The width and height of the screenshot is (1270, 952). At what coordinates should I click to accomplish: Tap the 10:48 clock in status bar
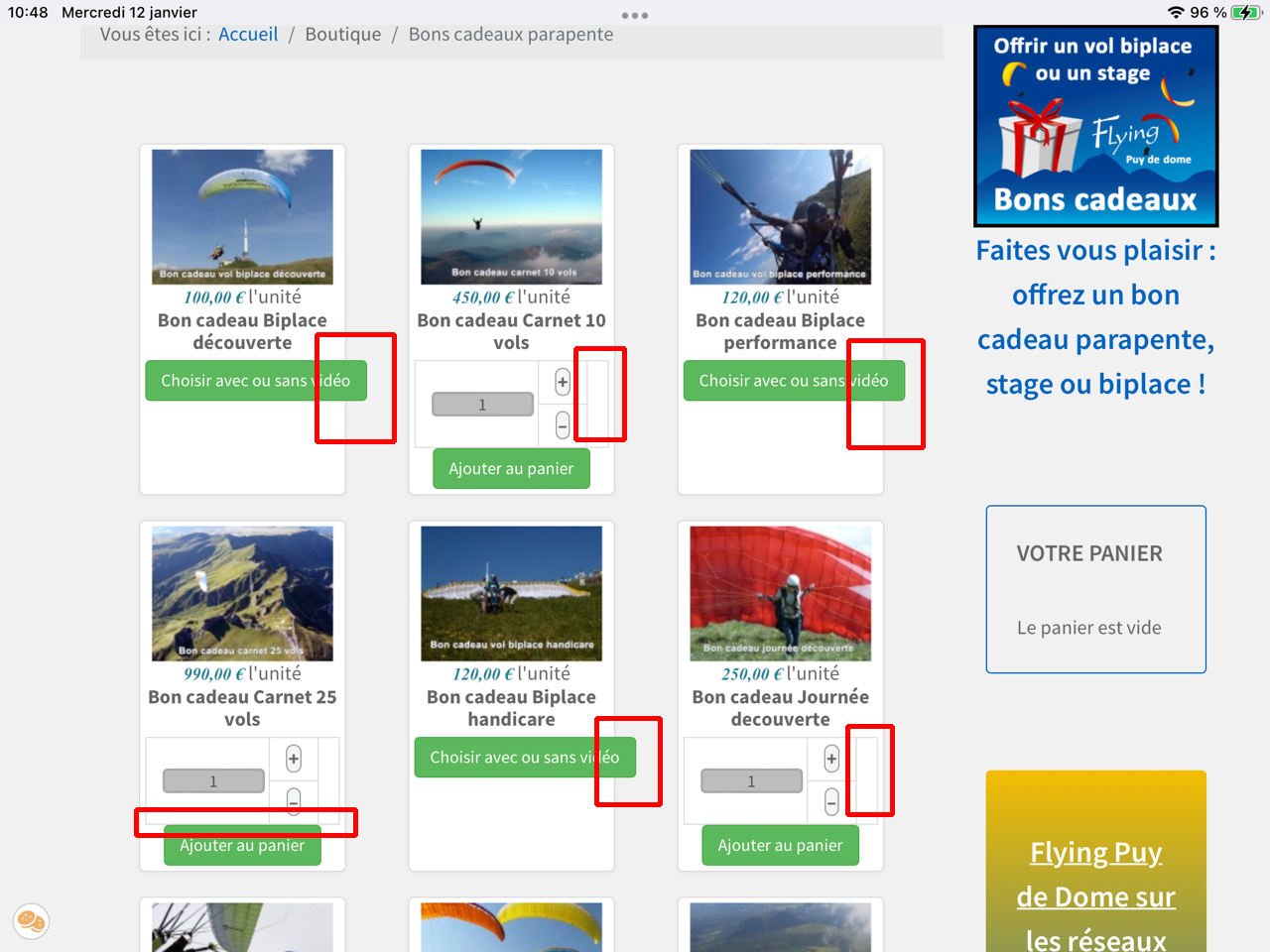28,12
